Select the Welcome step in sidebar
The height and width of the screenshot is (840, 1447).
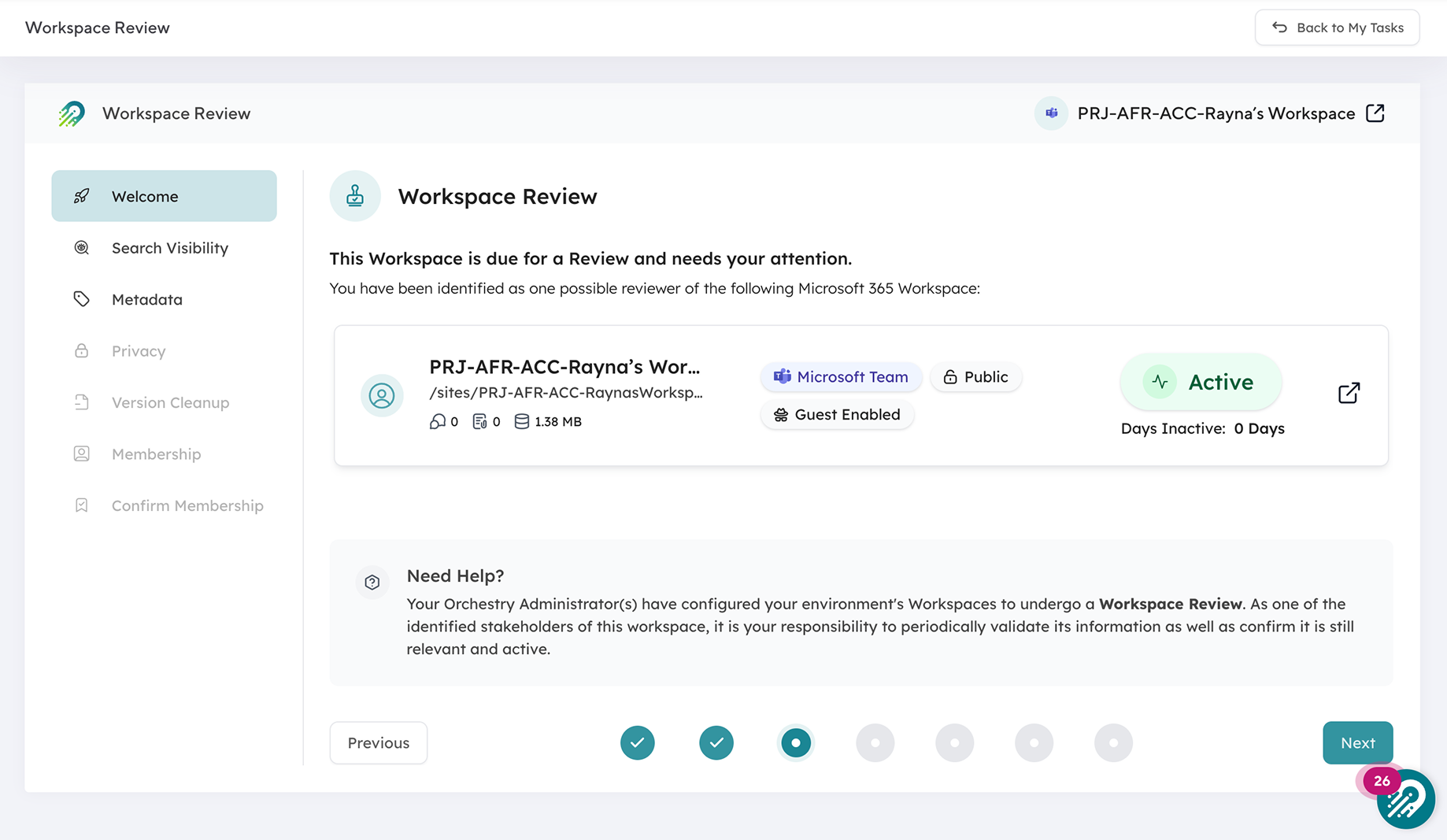point(164,196)
